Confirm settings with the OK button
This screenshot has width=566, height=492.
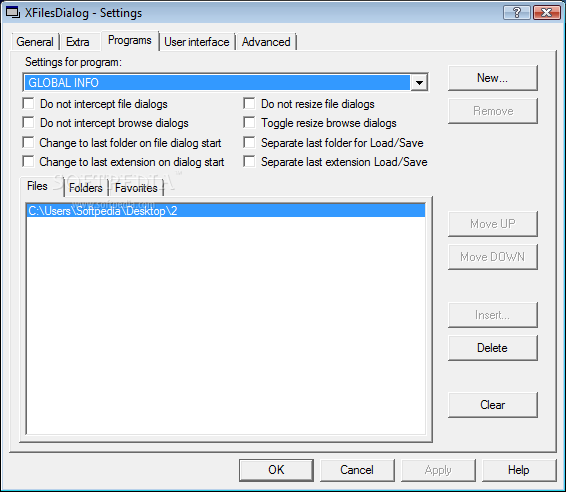(x=276, y=470)
